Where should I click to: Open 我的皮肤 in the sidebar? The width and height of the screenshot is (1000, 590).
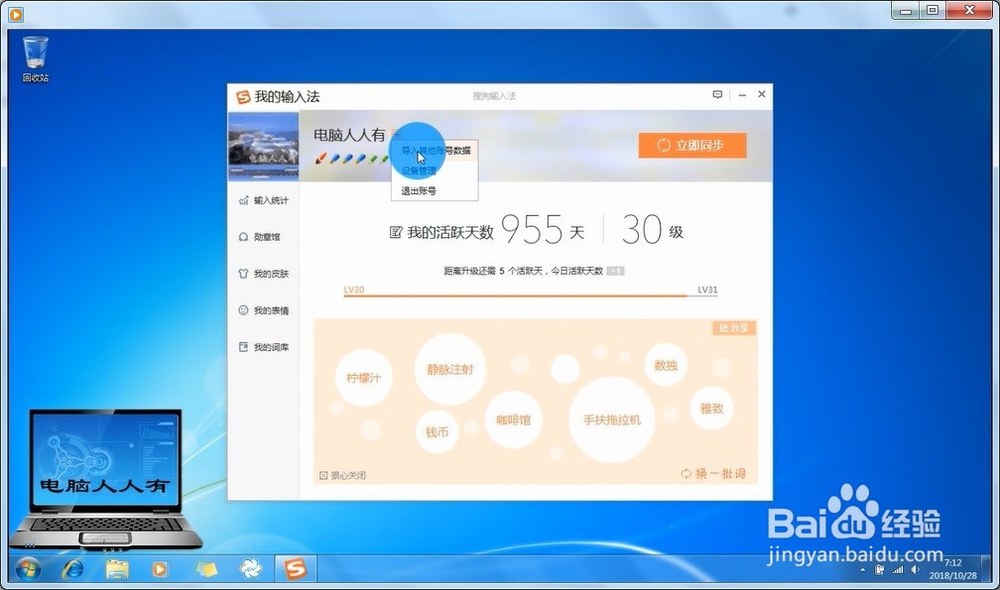pos(263,274)
